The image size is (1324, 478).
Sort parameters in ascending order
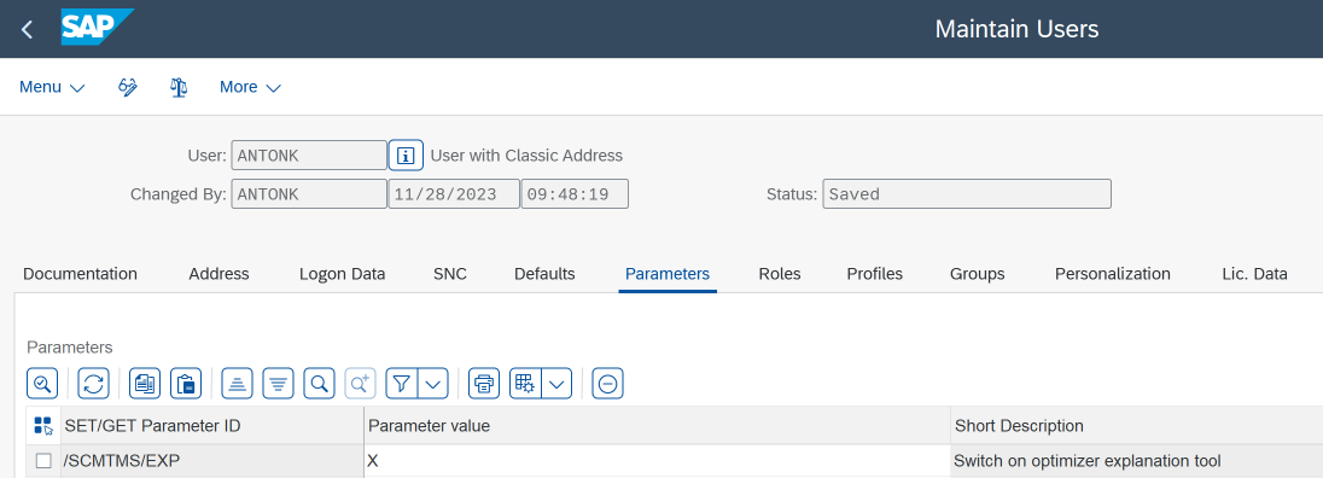(x=237, y=383)
